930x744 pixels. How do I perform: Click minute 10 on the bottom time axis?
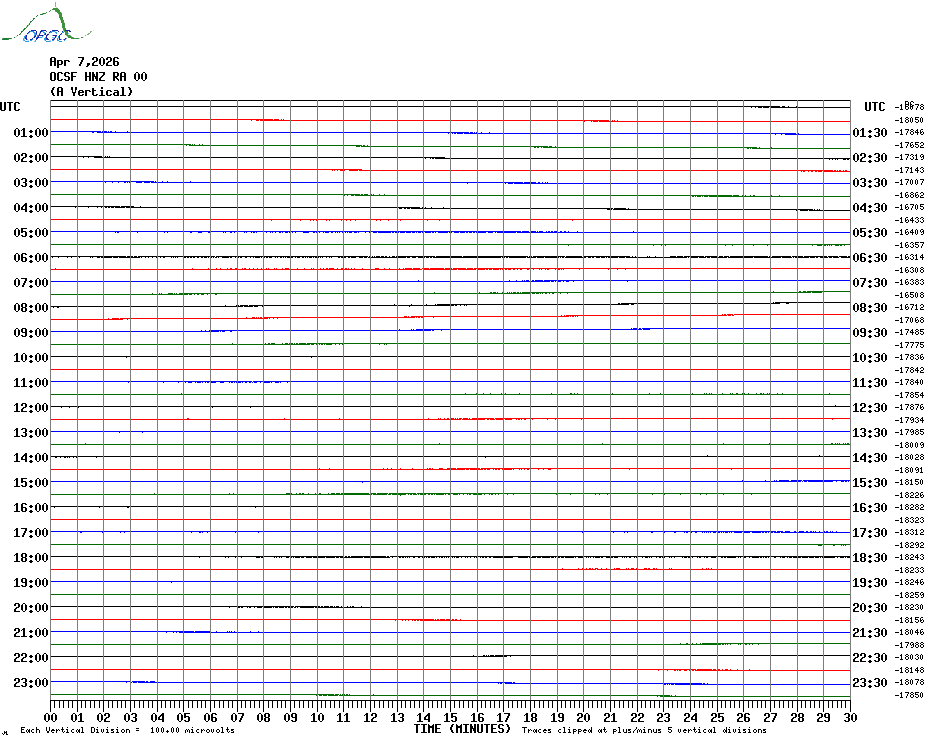pos(317,718)
